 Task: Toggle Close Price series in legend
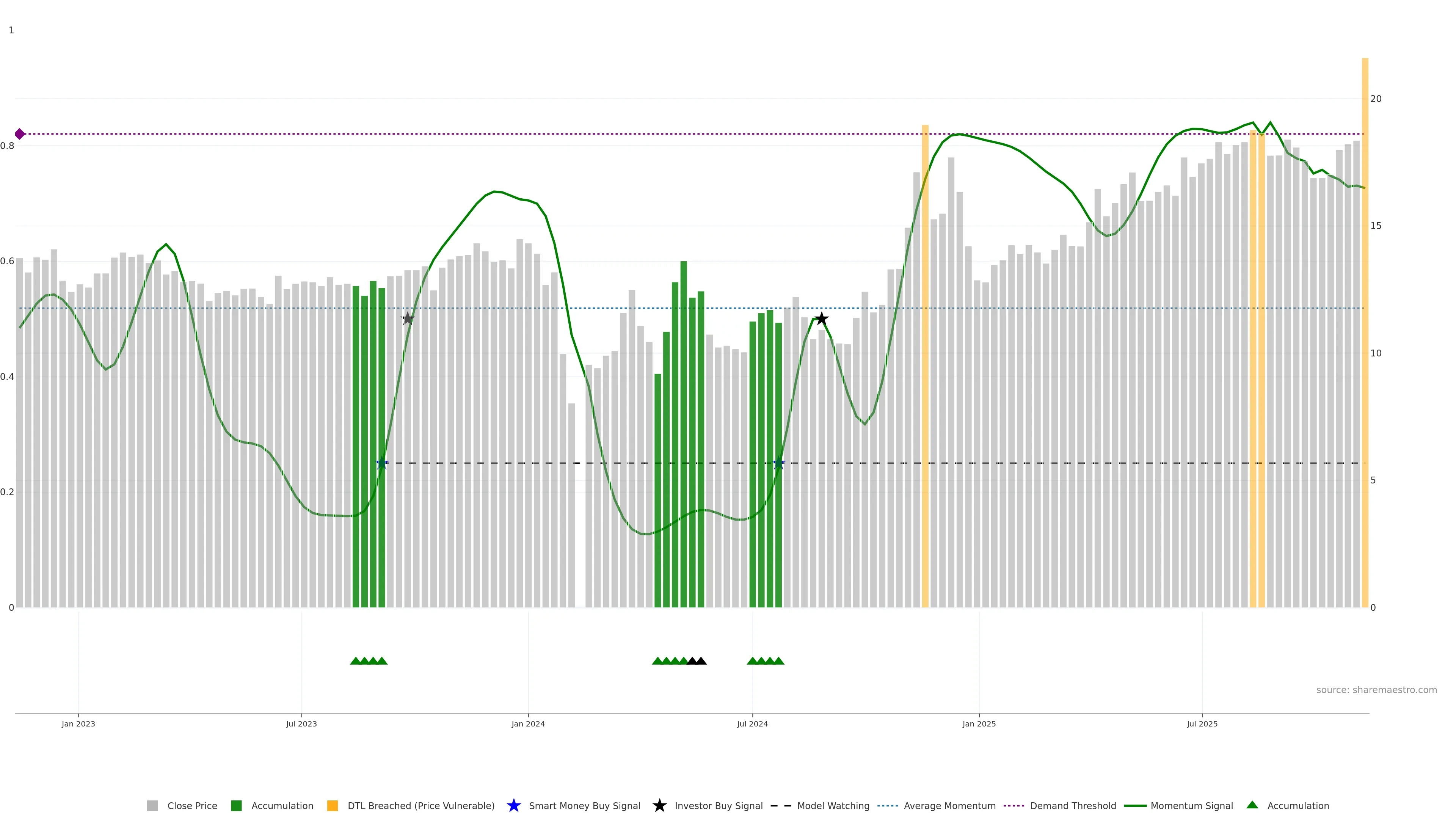(x=191, y=805)
